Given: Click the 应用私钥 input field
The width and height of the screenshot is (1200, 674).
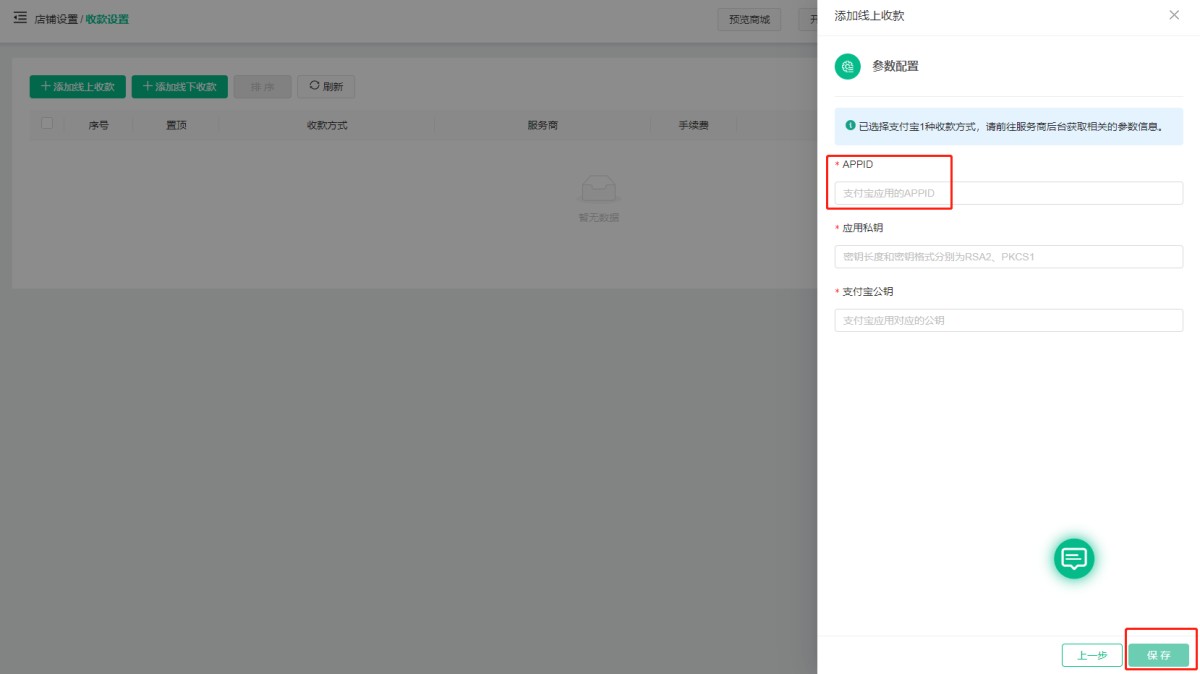Looking at the screenshot, I should coord(1008,257).
